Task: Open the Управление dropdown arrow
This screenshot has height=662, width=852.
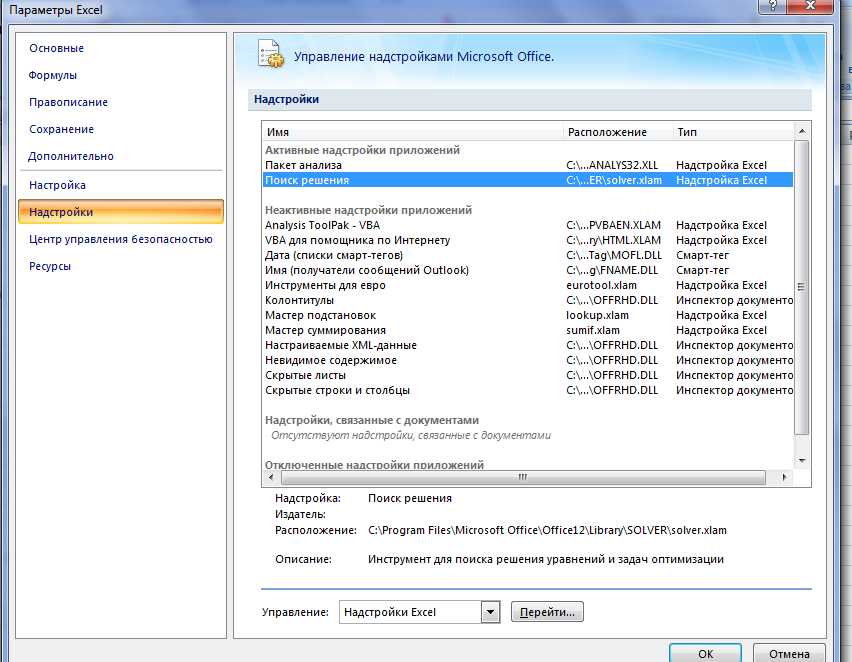Action: click(x=490, y=612)
